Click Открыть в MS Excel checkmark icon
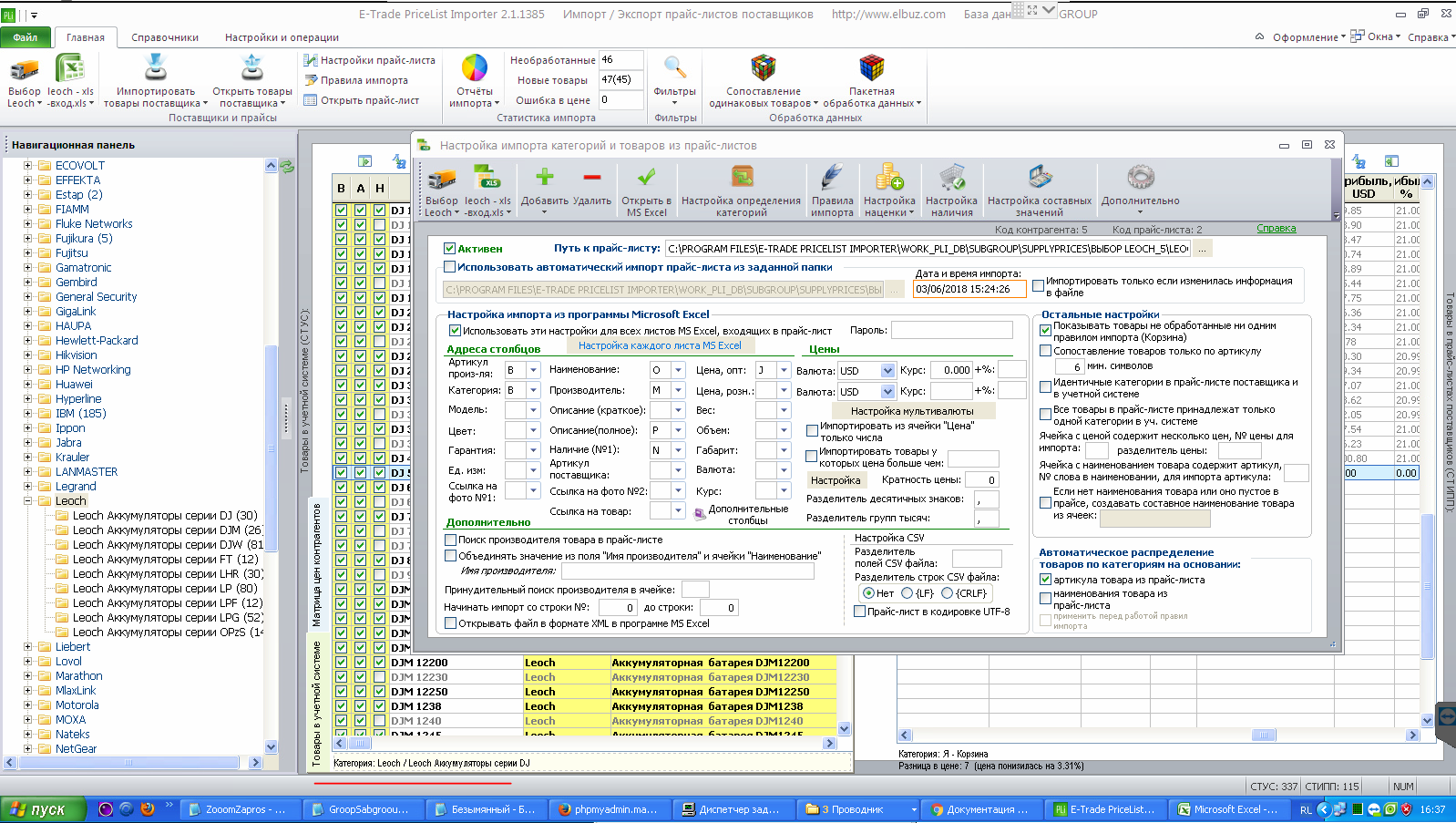Screen dimensions: 1456x823 tap(647, 177)
